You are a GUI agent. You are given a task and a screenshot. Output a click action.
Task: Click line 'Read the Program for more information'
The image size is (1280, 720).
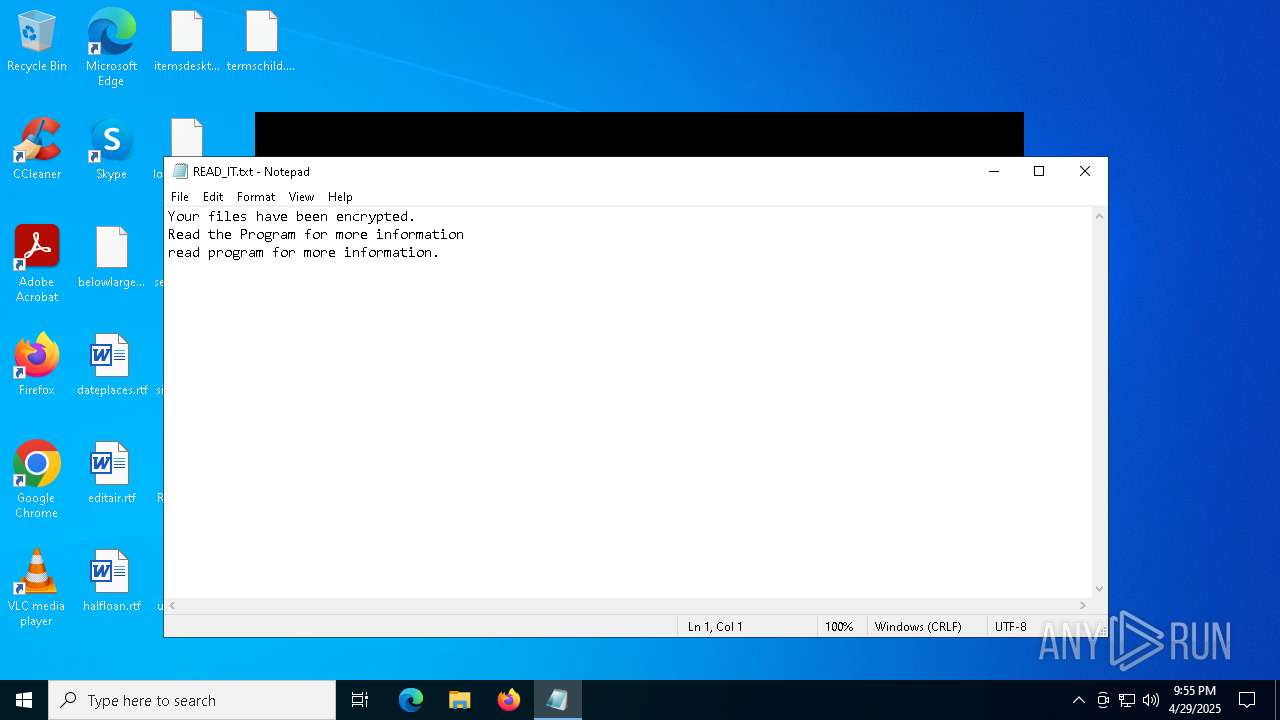316,234
